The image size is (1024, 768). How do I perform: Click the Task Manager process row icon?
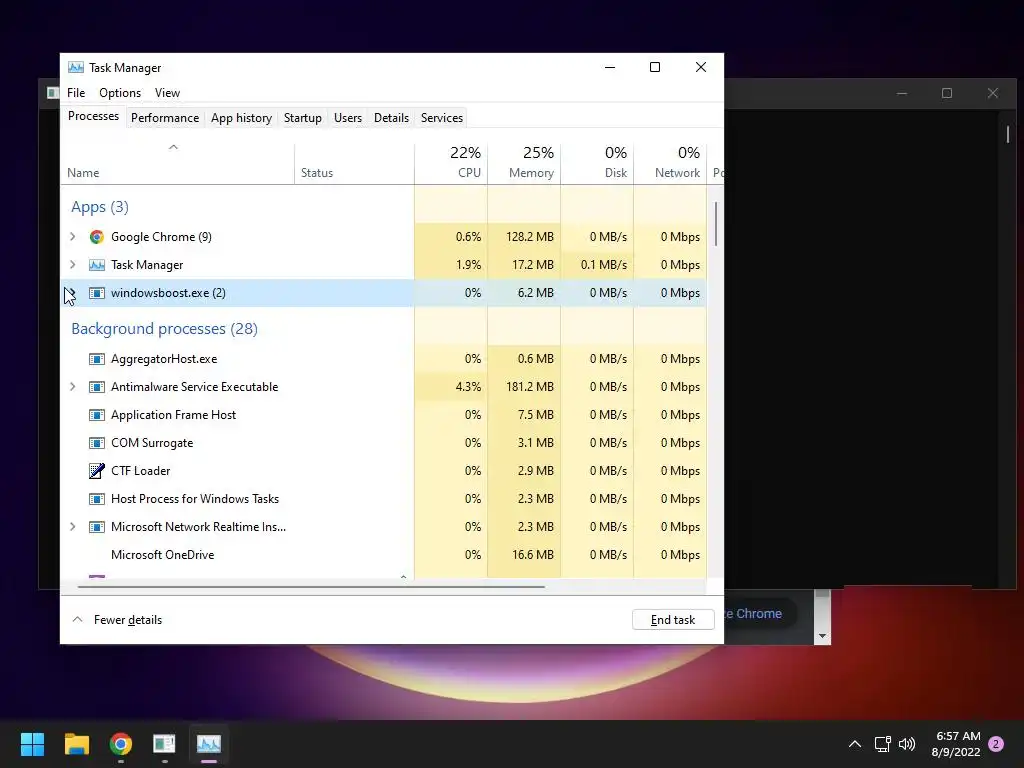point(97,265)
